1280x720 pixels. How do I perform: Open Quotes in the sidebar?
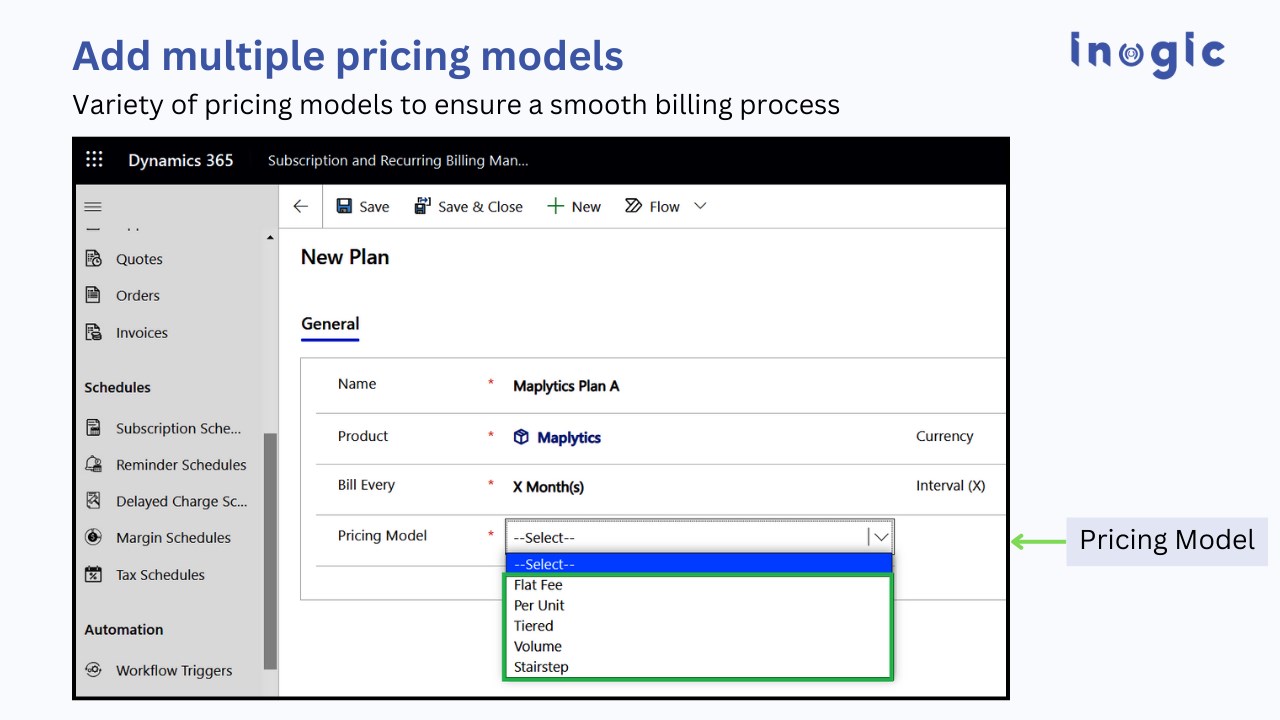tap(139, 259)
